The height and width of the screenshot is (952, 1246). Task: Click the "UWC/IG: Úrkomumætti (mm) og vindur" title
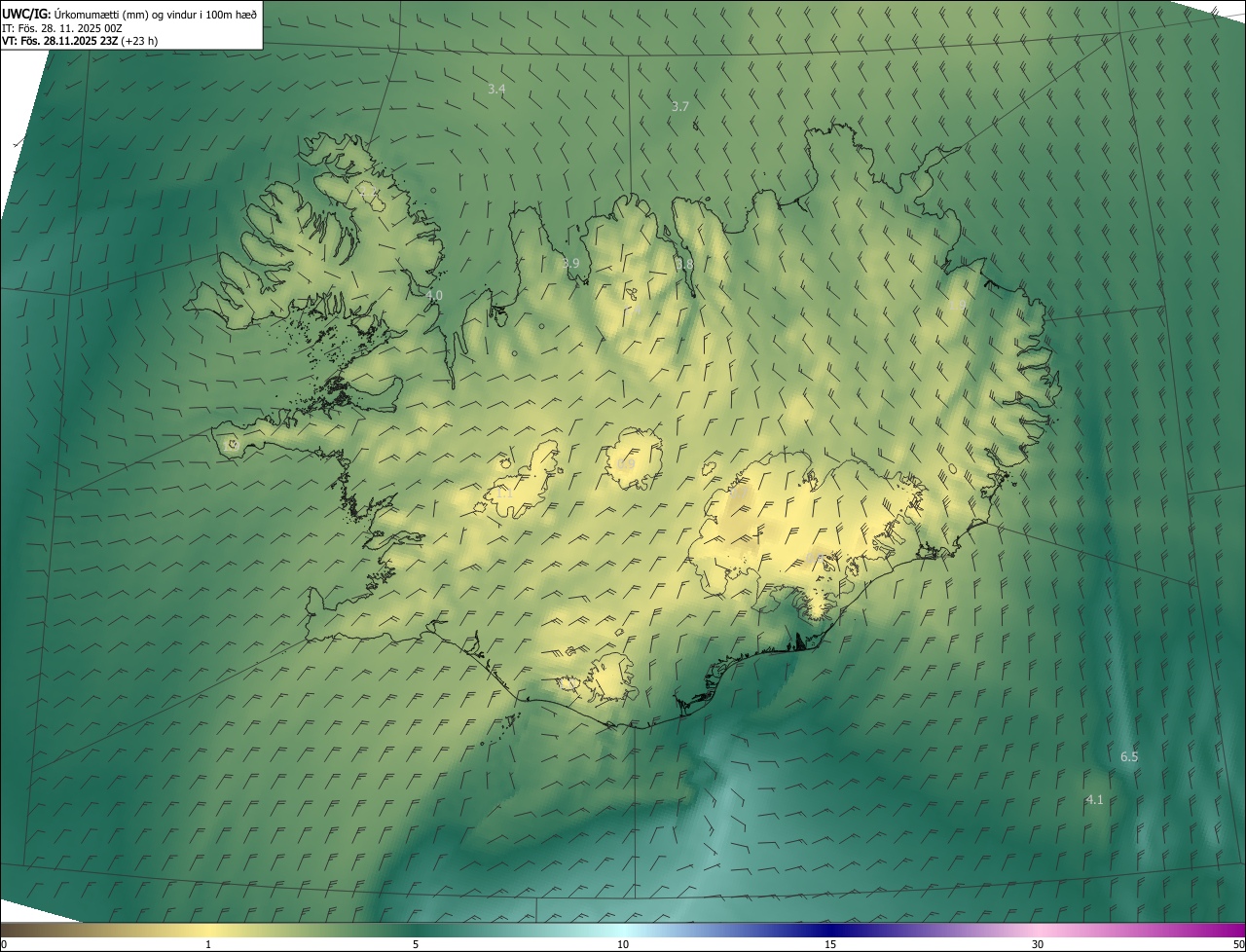129,14
